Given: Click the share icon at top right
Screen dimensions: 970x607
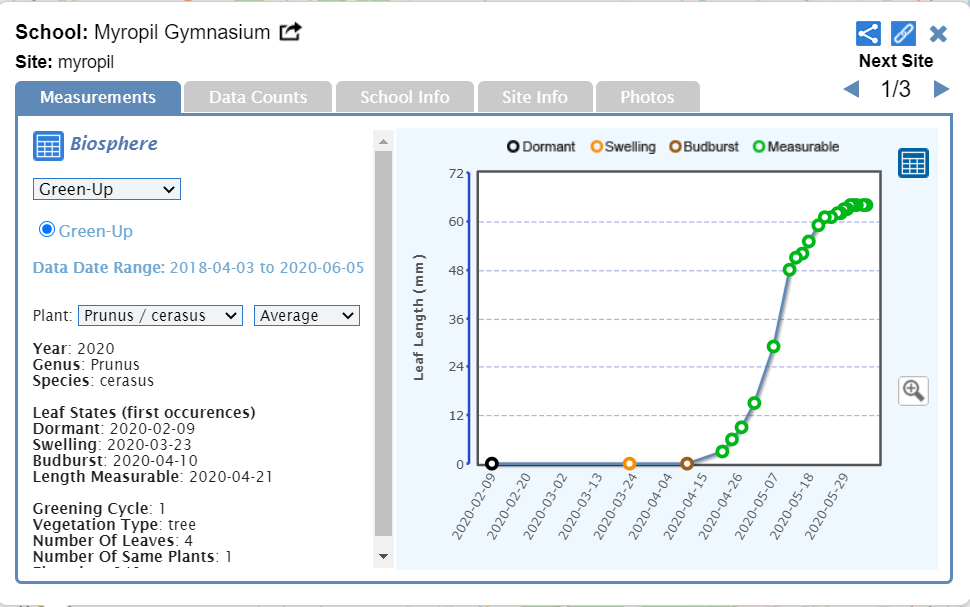Looking at the screenshot, I should pyautogui.click(x=868, y=33).
